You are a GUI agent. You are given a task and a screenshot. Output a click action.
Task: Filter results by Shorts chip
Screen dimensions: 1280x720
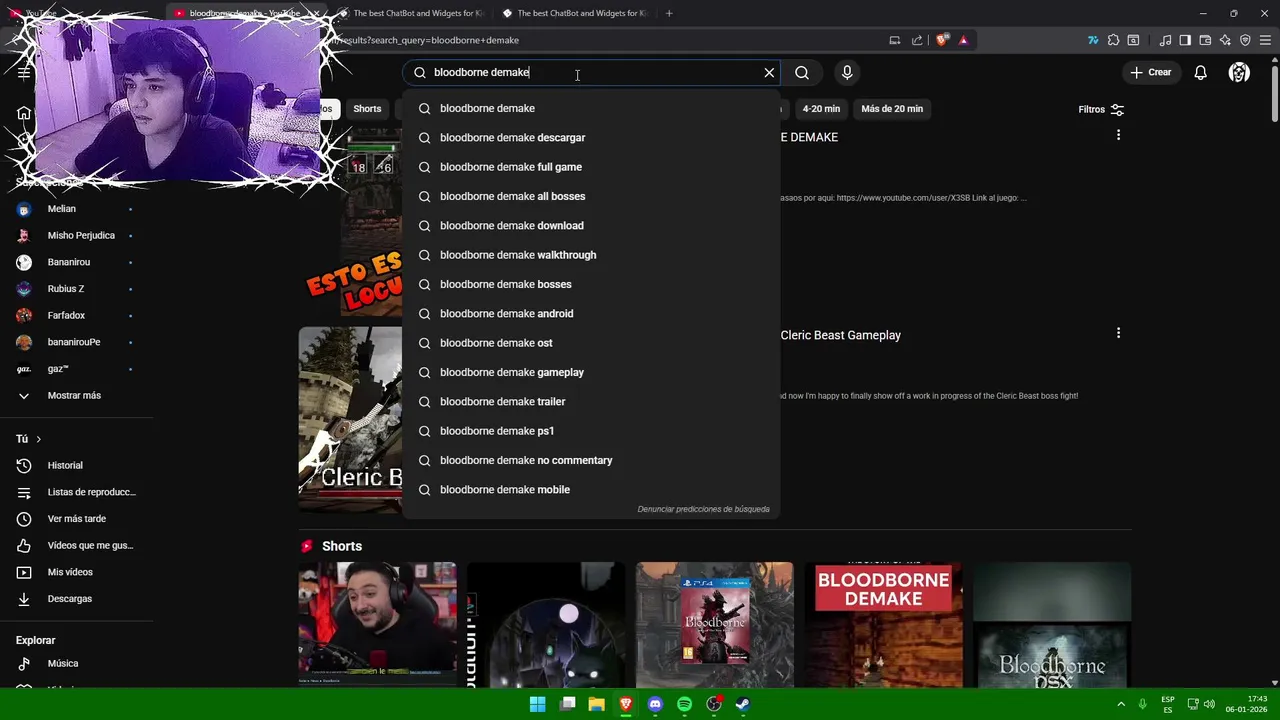coord(367,108)
